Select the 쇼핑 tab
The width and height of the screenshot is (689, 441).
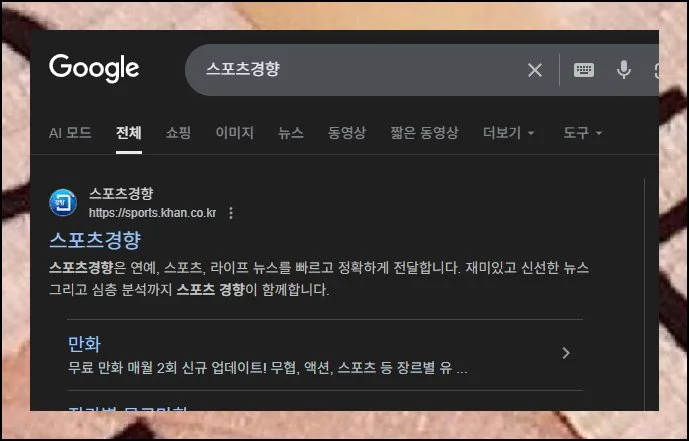(178, 133)
